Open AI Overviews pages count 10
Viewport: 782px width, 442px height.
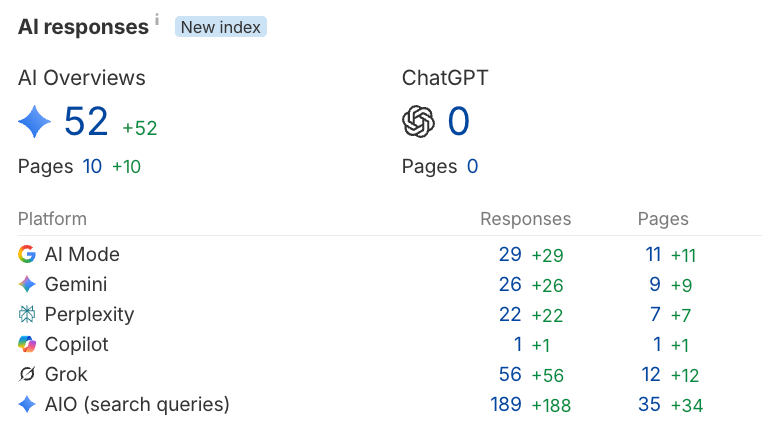(x=92, y=166)
